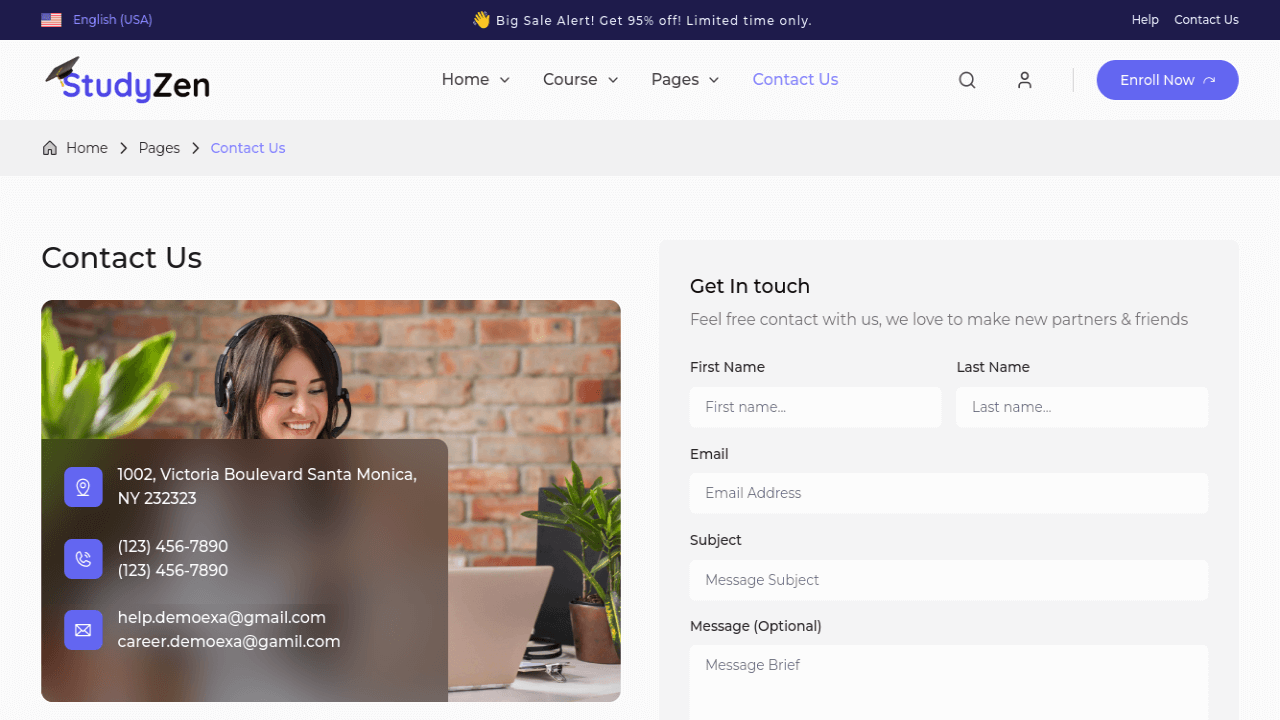Go to Pages in the breadcrumb
This screenshot has height=720, width=1280.
click(x=159, y=148)
